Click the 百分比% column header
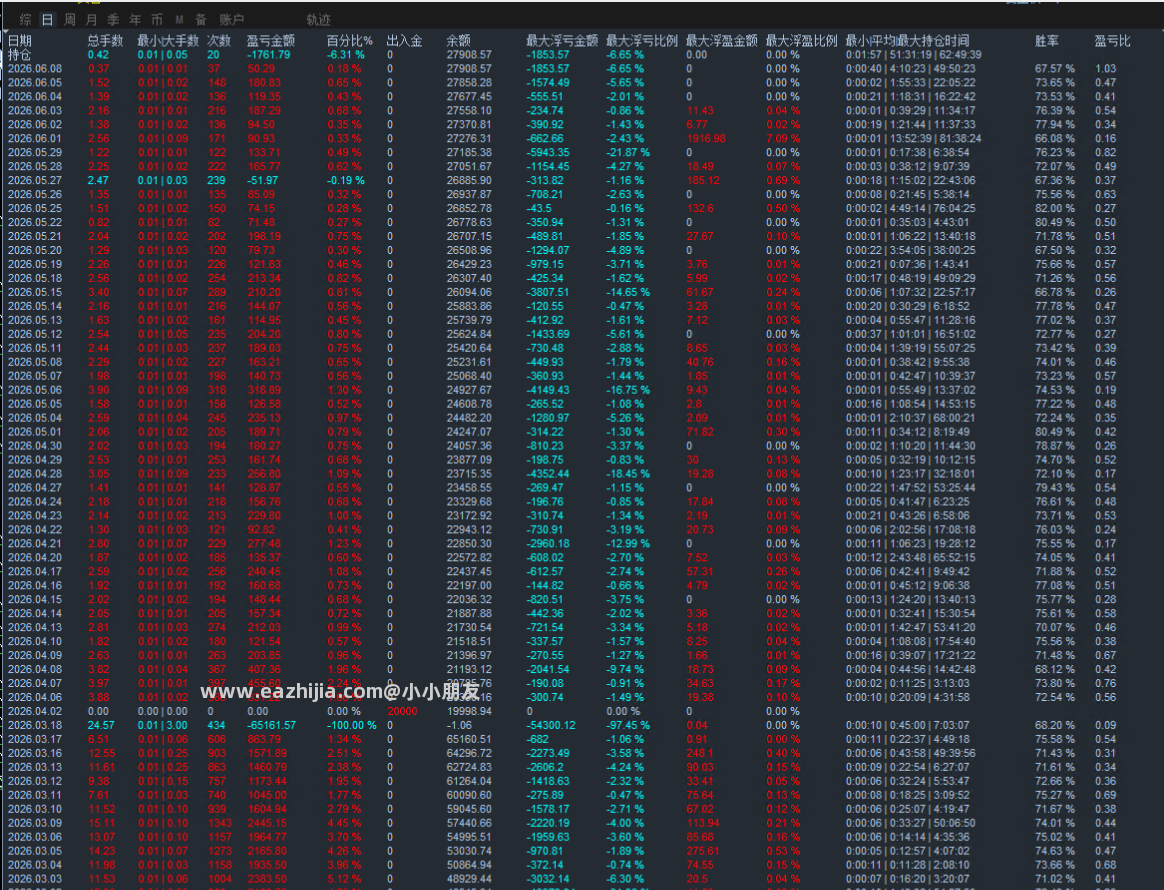This screenshot has height=890, width=1164. tap(350, 41)
